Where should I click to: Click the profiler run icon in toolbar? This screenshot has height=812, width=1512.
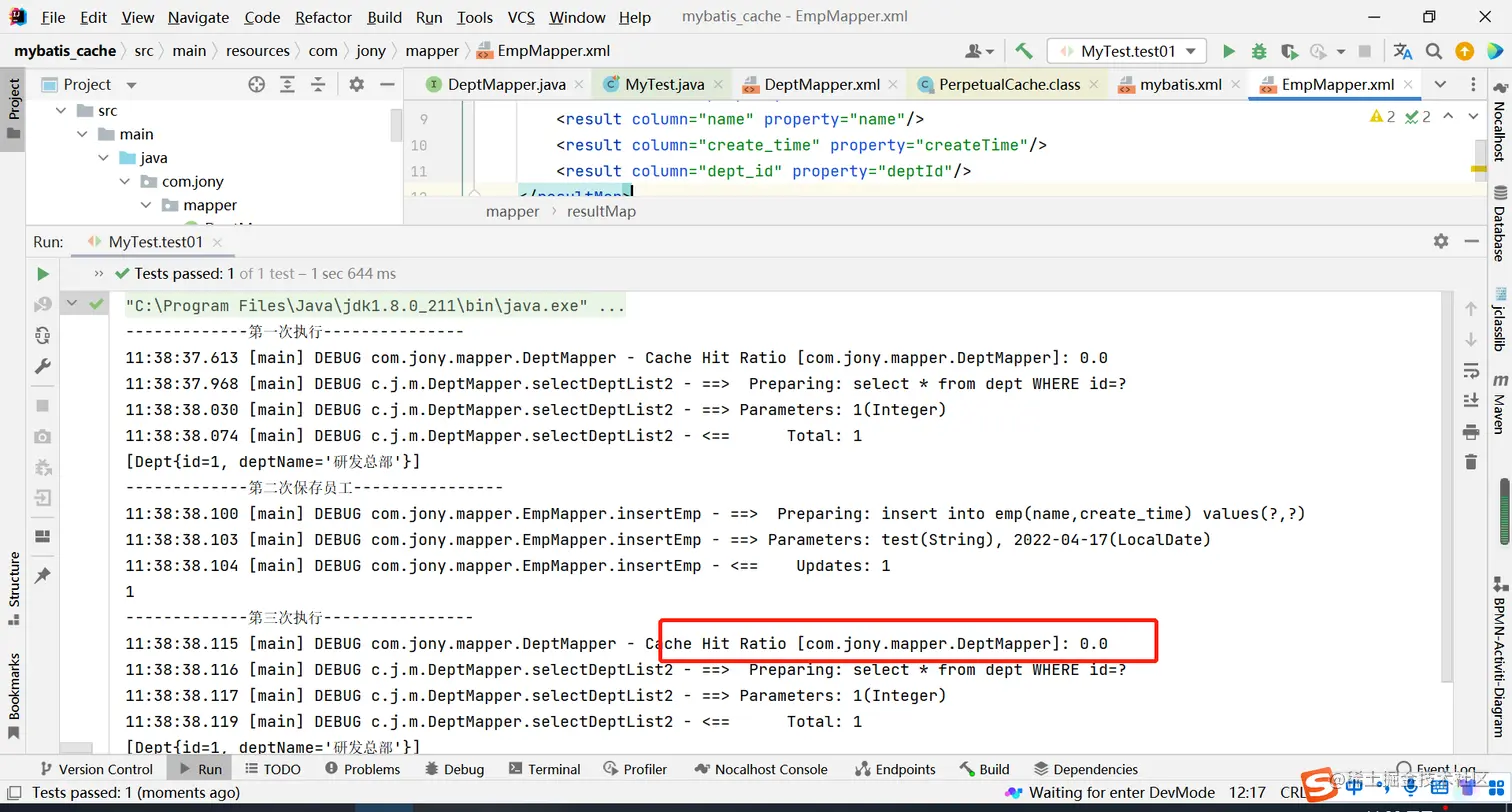pyautogui.click(x=1320, y=51)
